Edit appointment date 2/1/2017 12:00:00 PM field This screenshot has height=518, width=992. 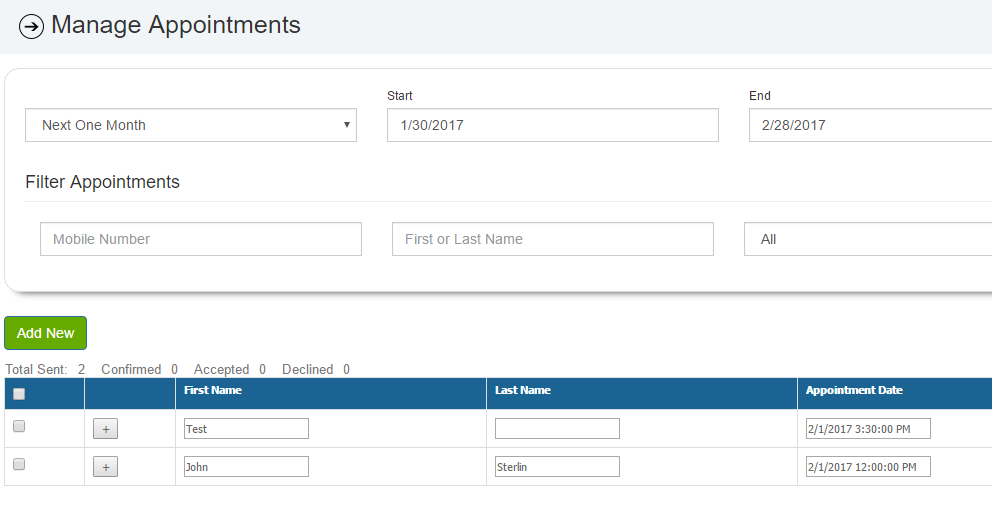(x=868, y=467)
